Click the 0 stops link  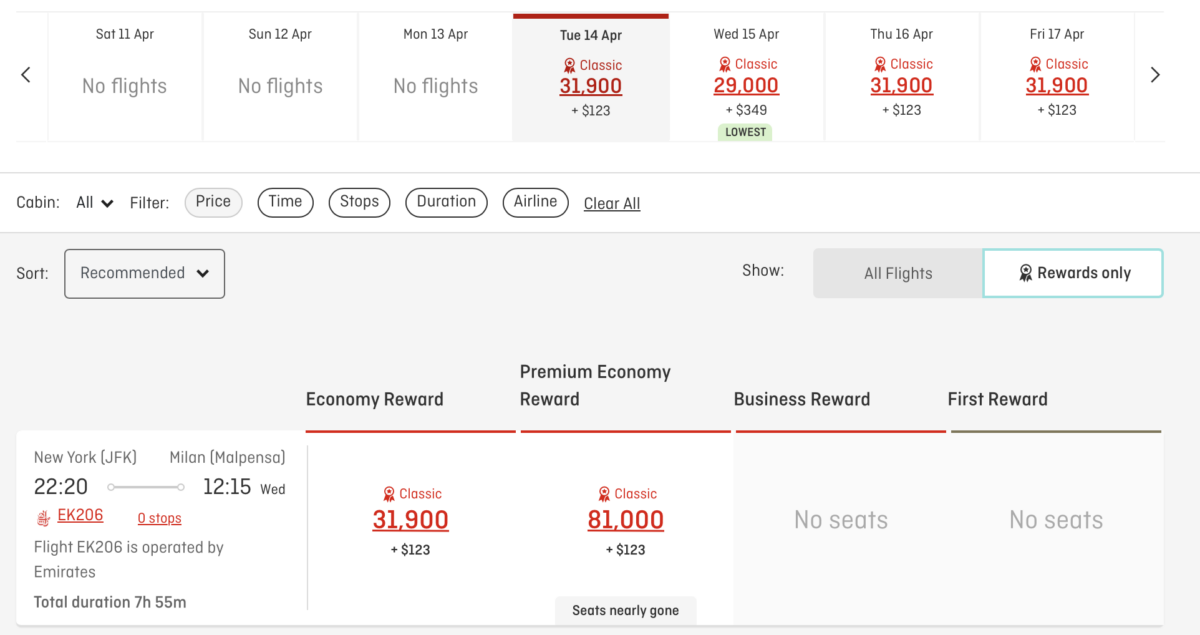point(159,518)
